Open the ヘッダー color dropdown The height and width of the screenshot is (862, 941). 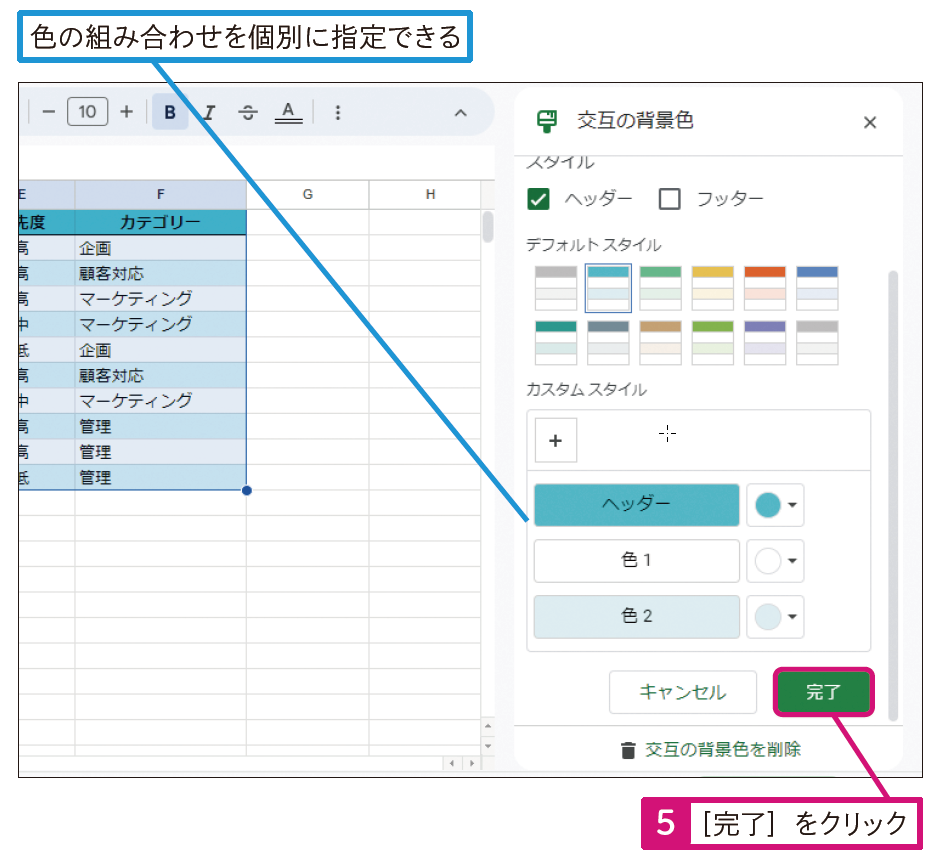(775, 505)
